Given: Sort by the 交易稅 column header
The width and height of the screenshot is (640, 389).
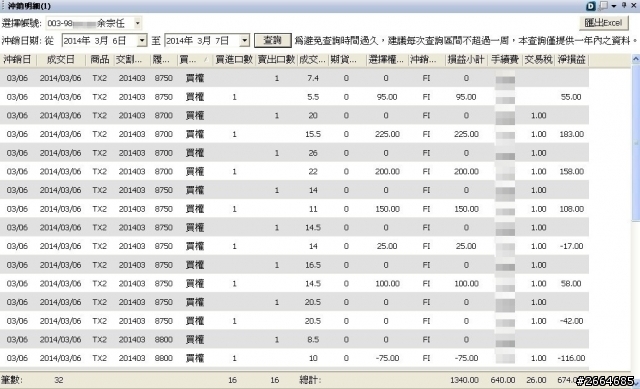Looking at the screenshot, I should [x=538, y=60].
